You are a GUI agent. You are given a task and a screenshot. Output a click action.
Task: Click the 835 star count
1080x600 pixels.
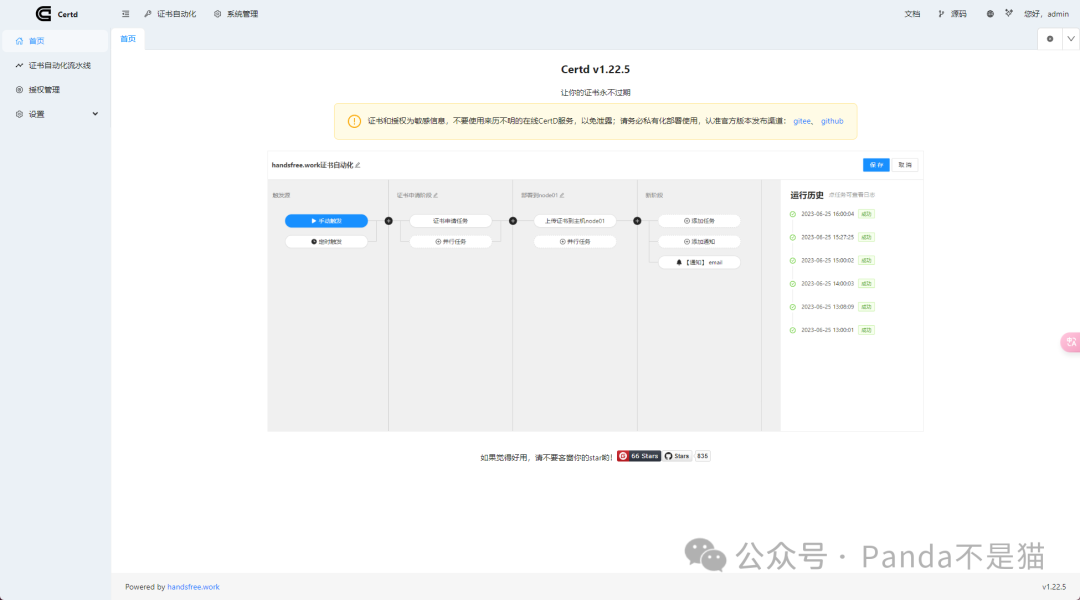(x=703, y=456)
